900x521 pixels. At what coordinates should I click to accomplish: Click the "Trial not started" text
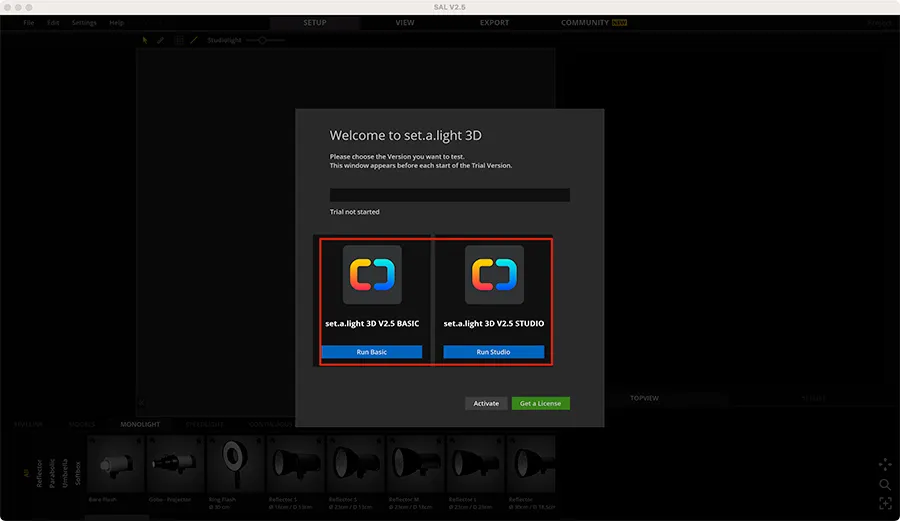[x=354, y=212]
